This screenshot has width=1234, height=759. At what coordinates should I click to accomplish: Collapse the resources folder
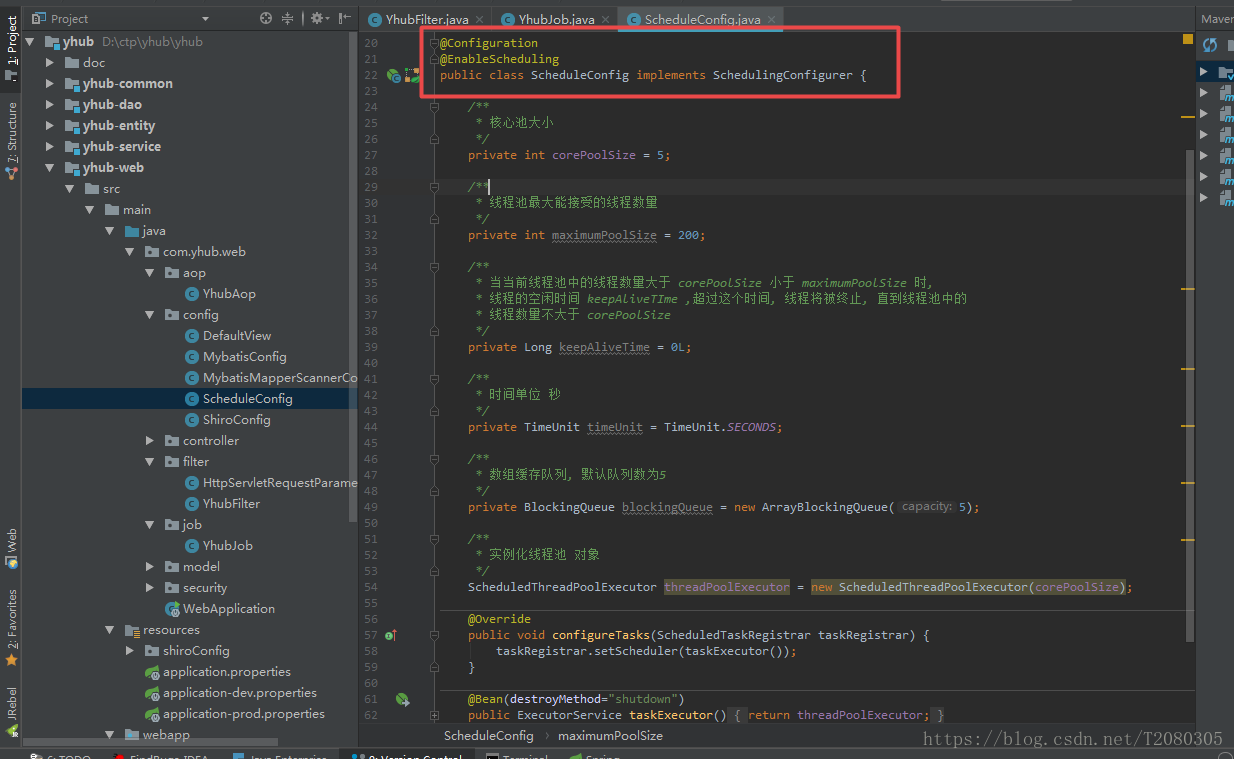[x=110, y=630]
